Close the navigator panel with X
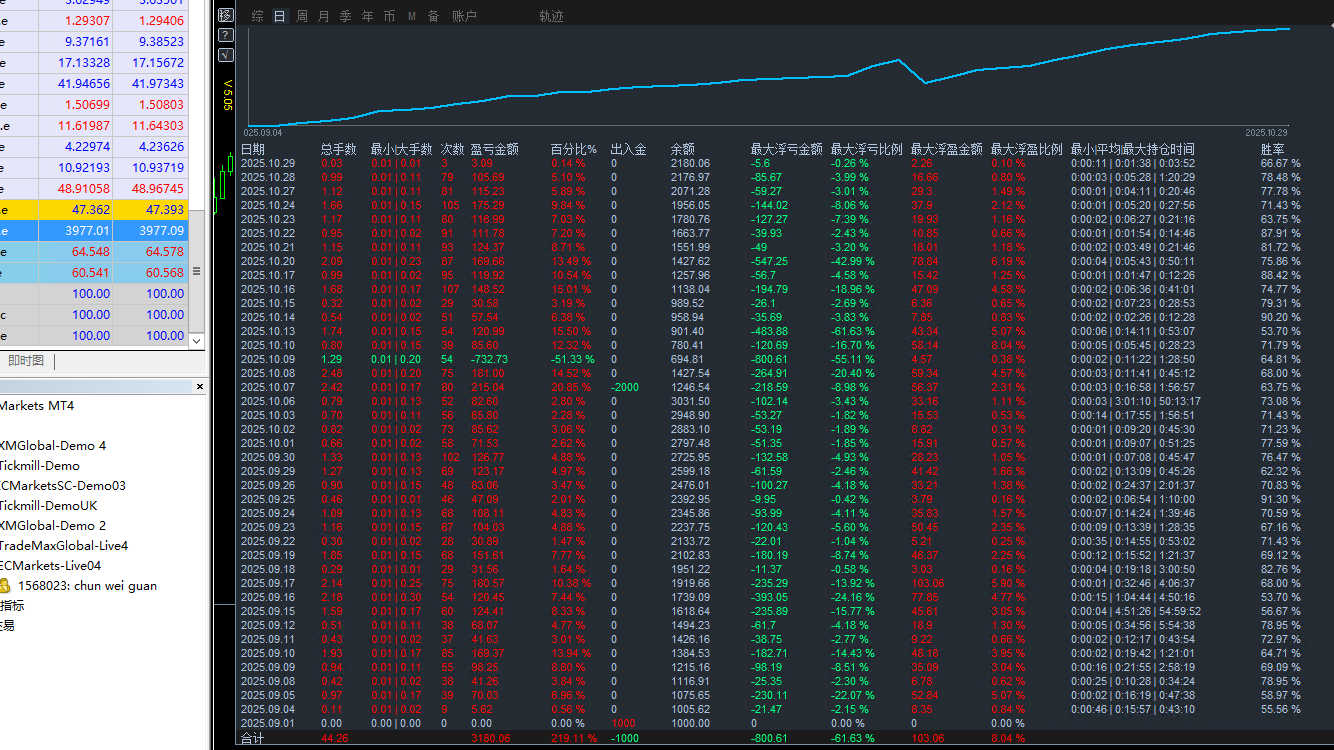Viewport: 1334px width, 750px height. click(200, 386)
